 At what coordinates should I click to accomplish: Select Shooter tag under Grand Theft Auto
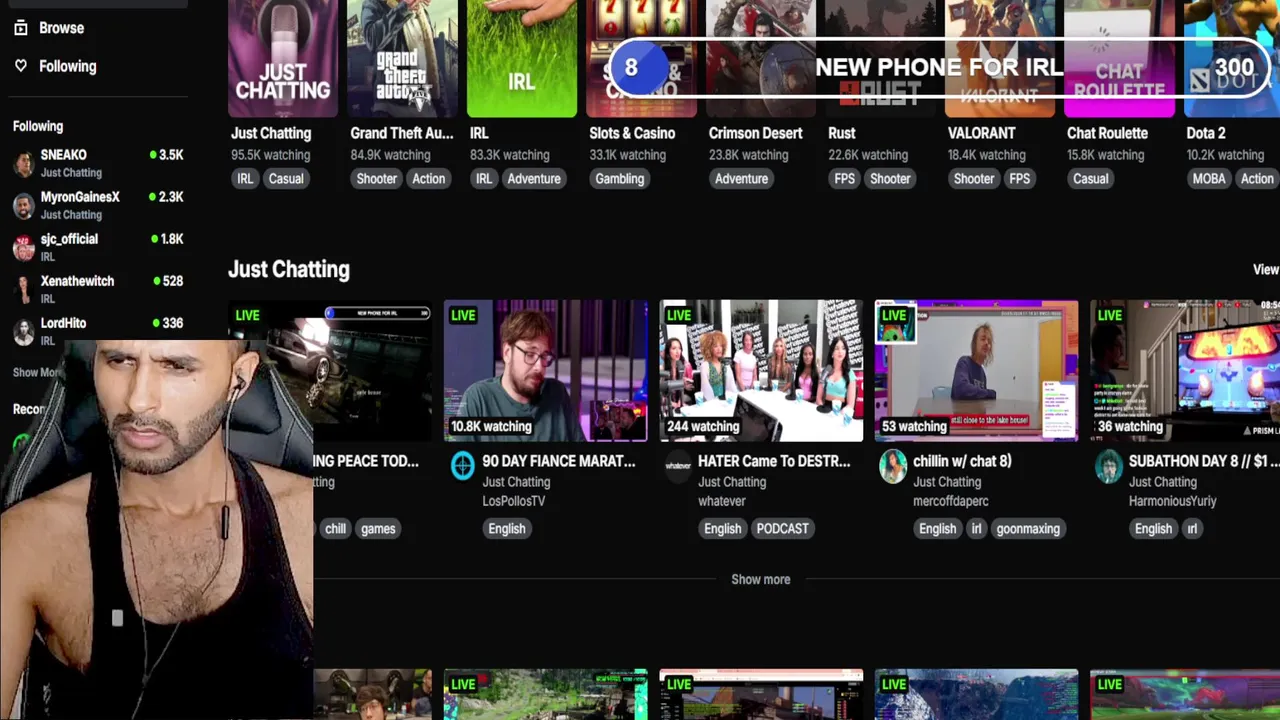377,179
